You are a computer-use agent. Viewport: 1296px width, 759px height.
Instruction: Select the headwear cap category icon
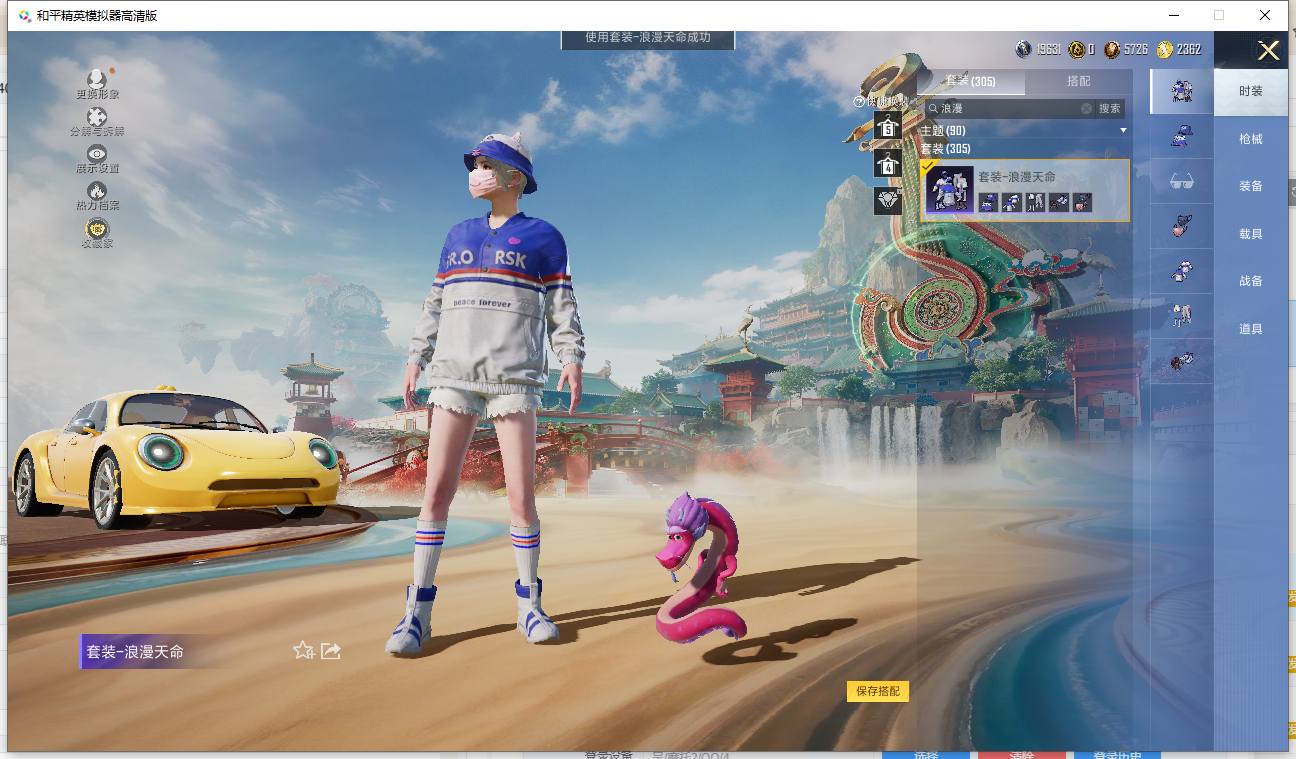1182,136
